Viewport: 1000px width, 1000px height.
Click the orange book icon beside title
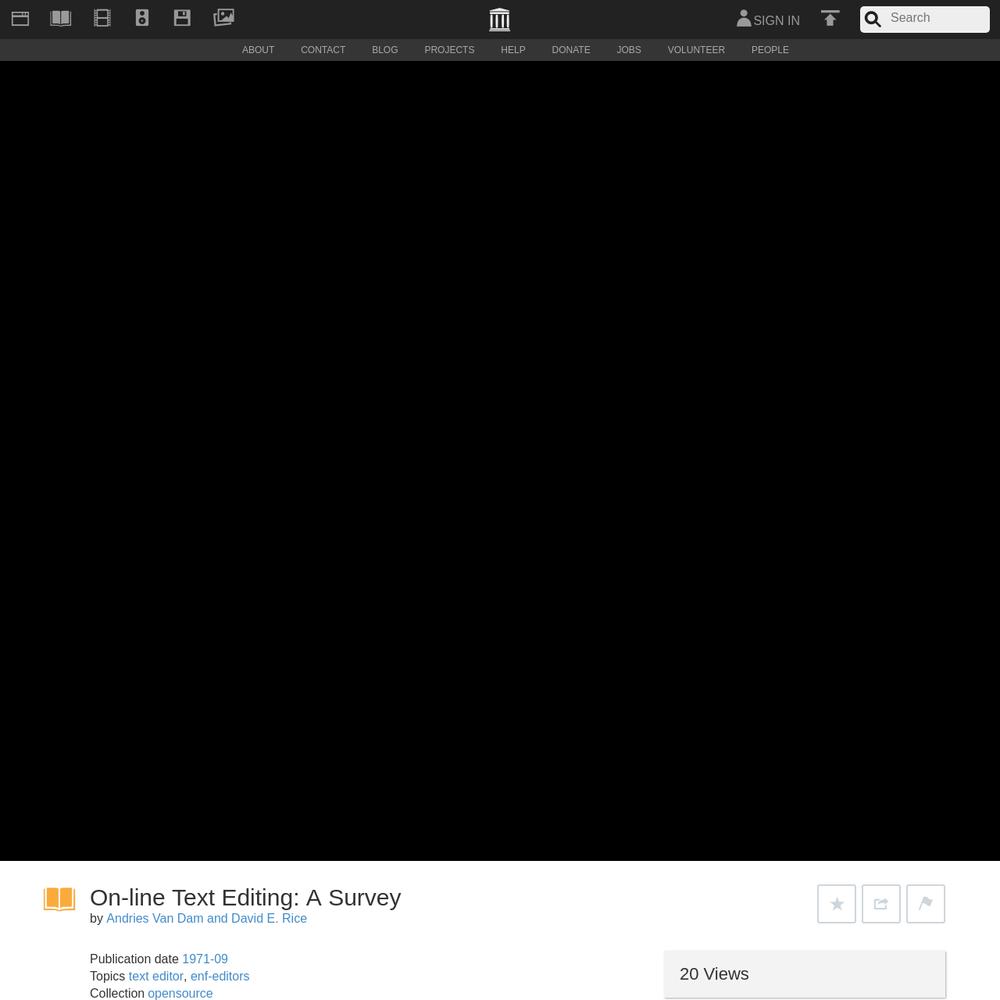point(59,899)
